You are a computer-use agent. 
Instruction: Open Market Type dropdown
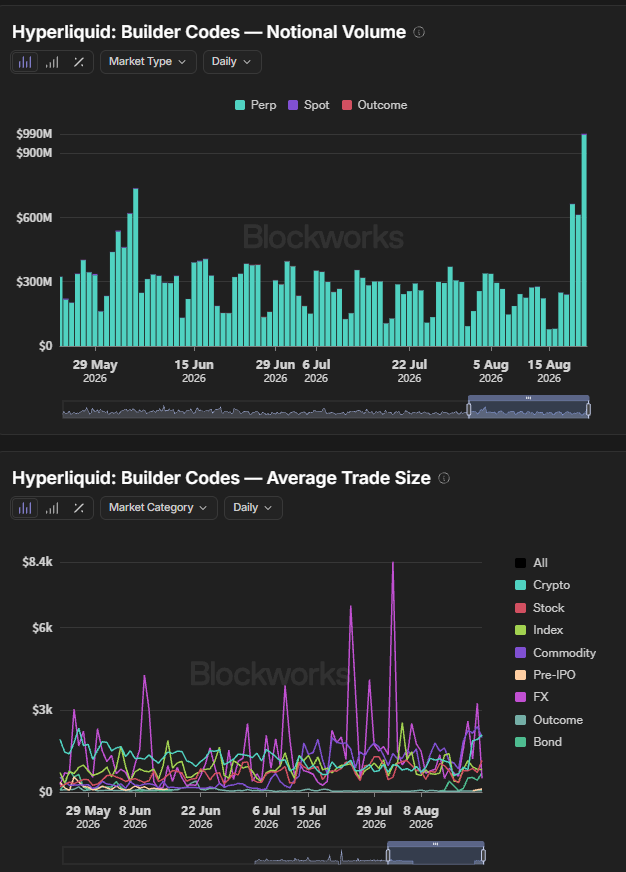tap(148, 62)
